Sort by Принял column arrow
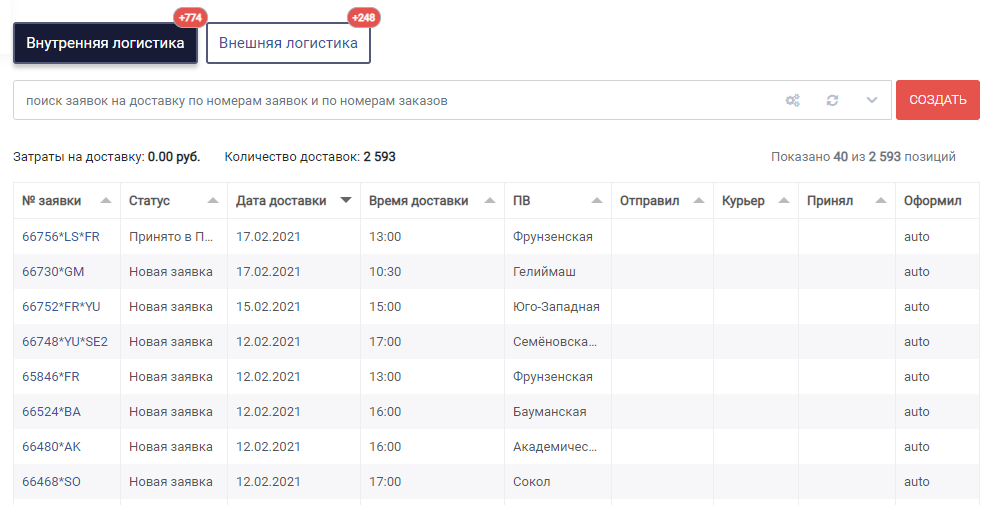 [x=881, y=201]
